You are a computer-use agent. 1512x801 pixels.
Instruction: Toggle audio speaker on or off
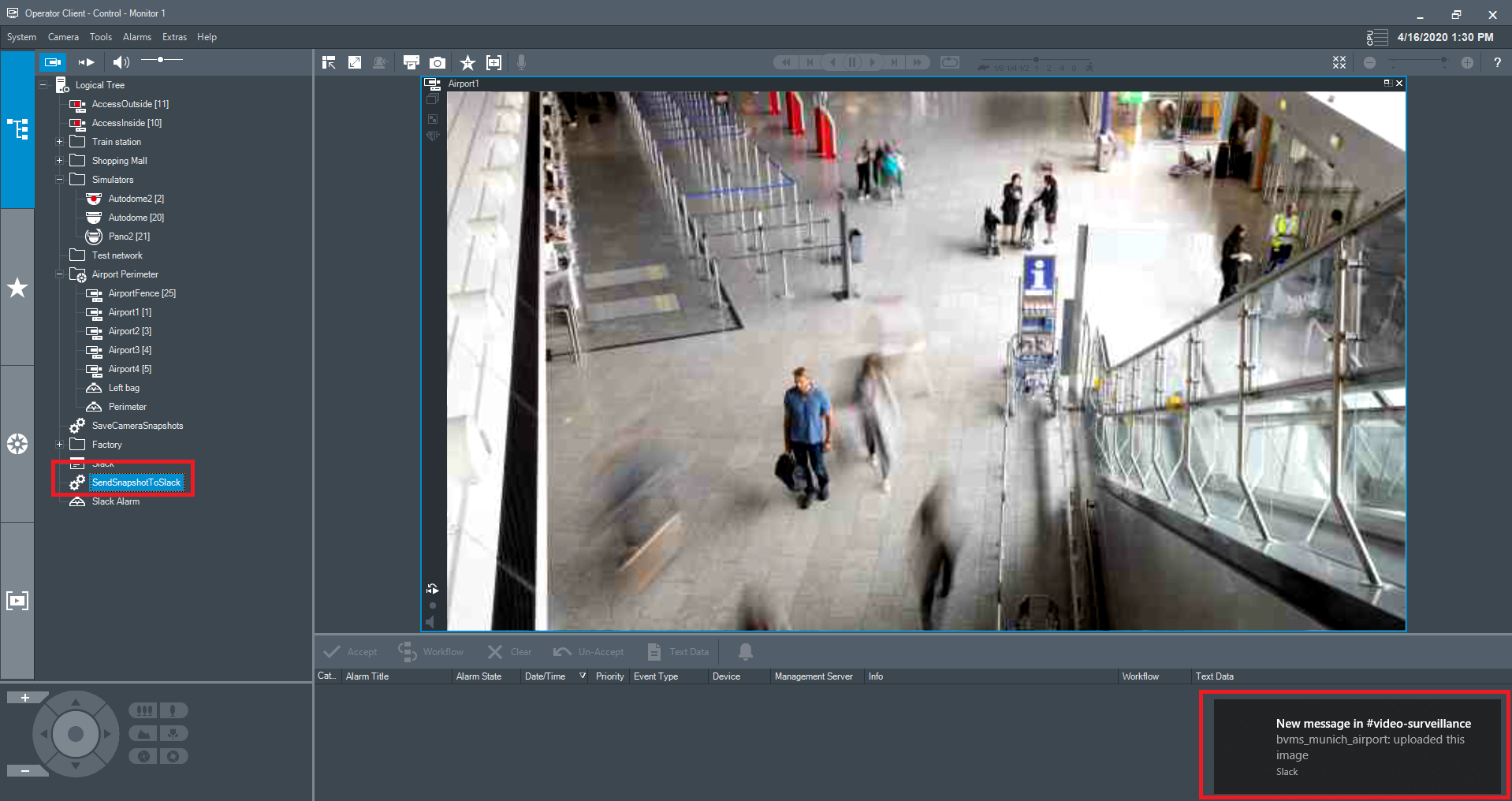point(121,61)
